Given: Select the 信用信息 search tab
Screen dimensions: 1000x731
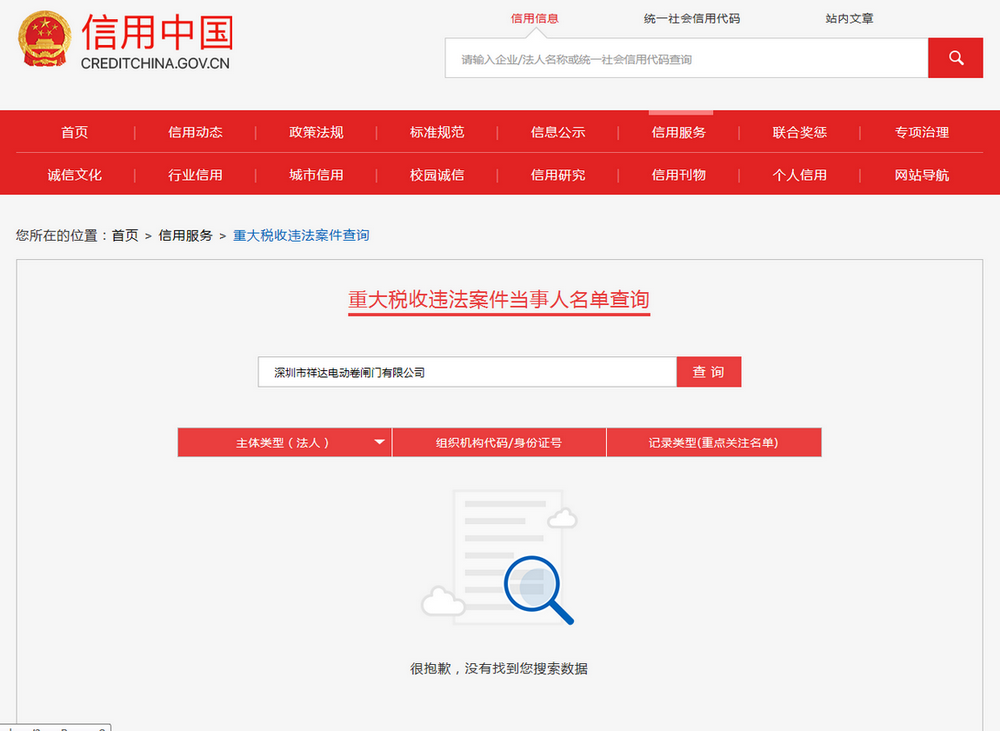Looking at the screenshot, I should [534, 18].
